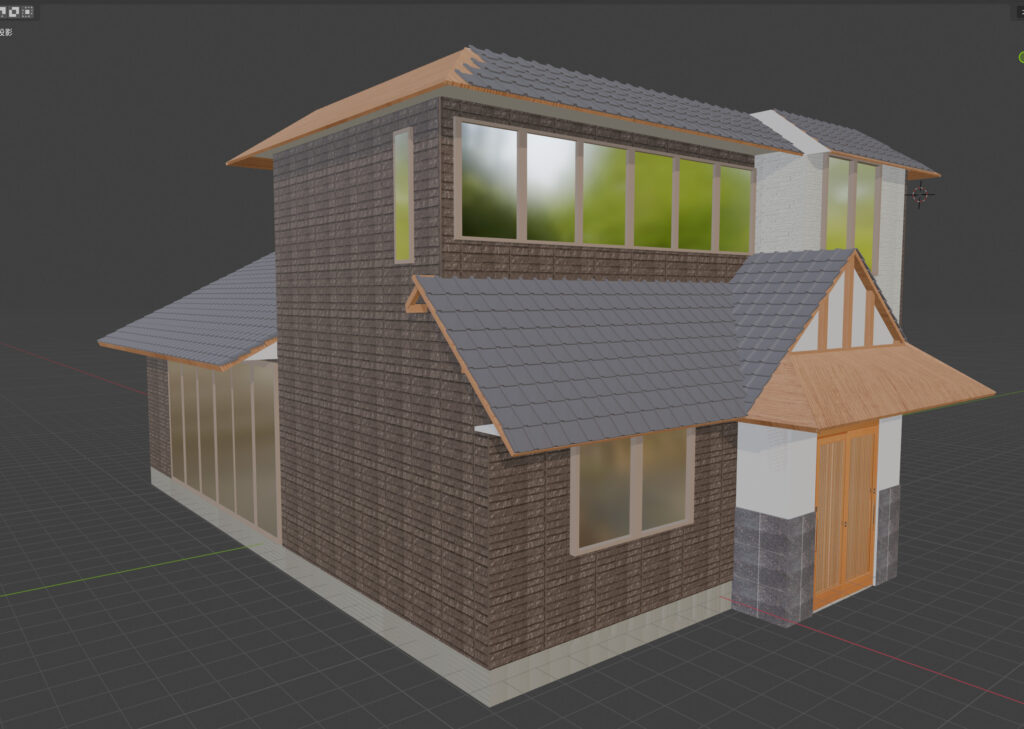Select the ground-floor two-pane frosted window
1024x729 pixels.
632,490
